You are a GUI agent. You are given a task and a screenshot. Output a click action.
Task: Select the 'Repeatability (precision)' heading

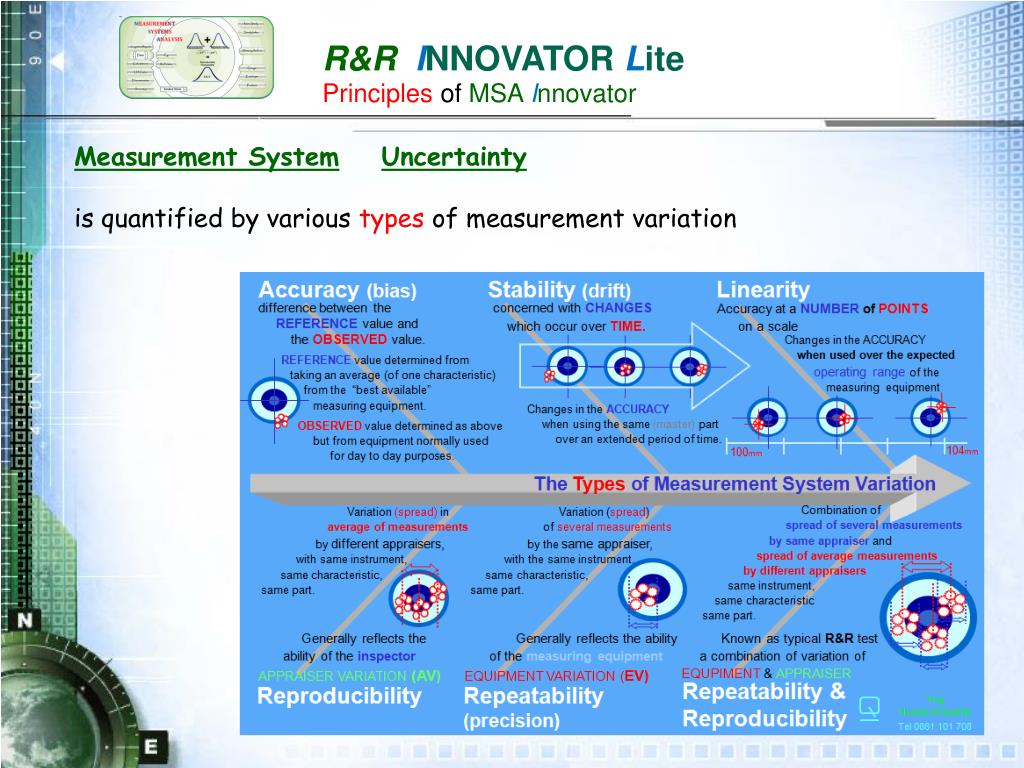pyautogui.click(x=534, y=708)
